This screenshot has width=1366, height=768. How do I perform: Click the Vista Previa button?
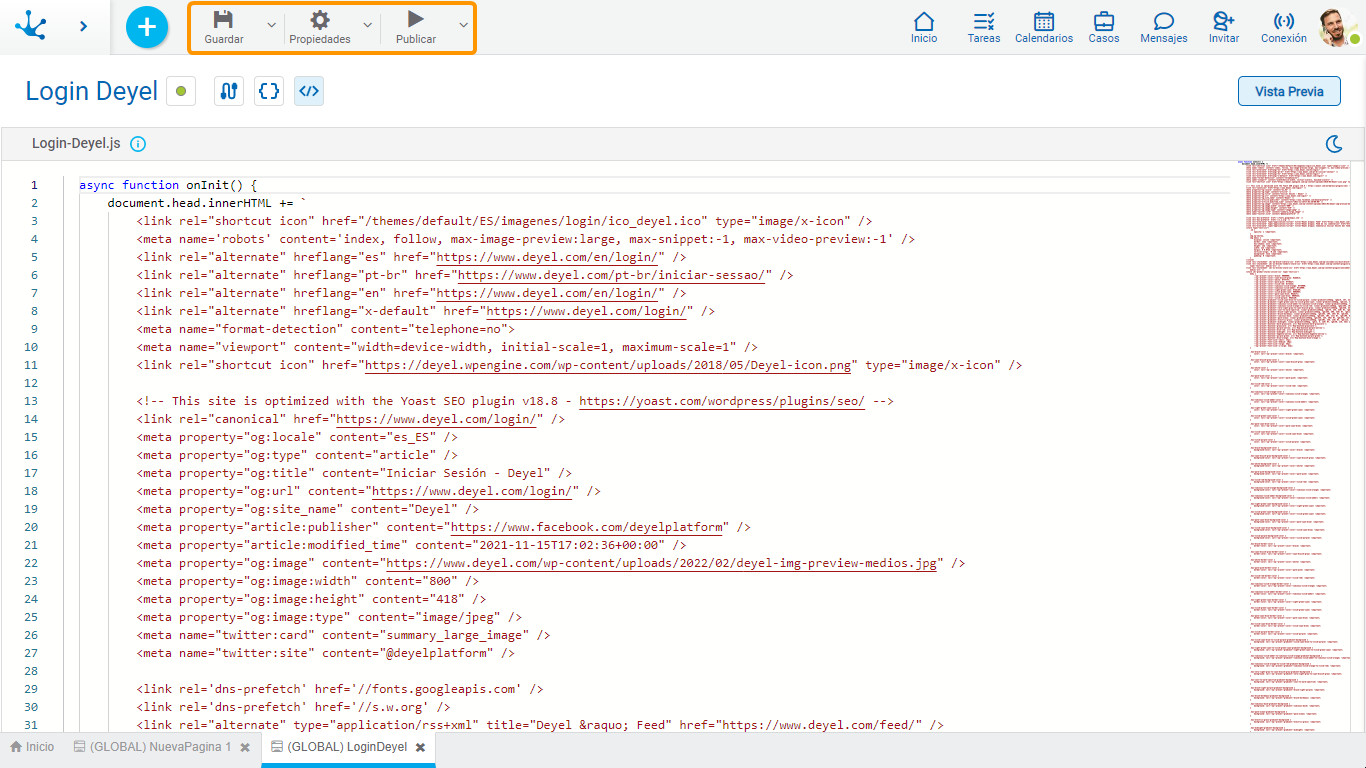point(1289,91)
